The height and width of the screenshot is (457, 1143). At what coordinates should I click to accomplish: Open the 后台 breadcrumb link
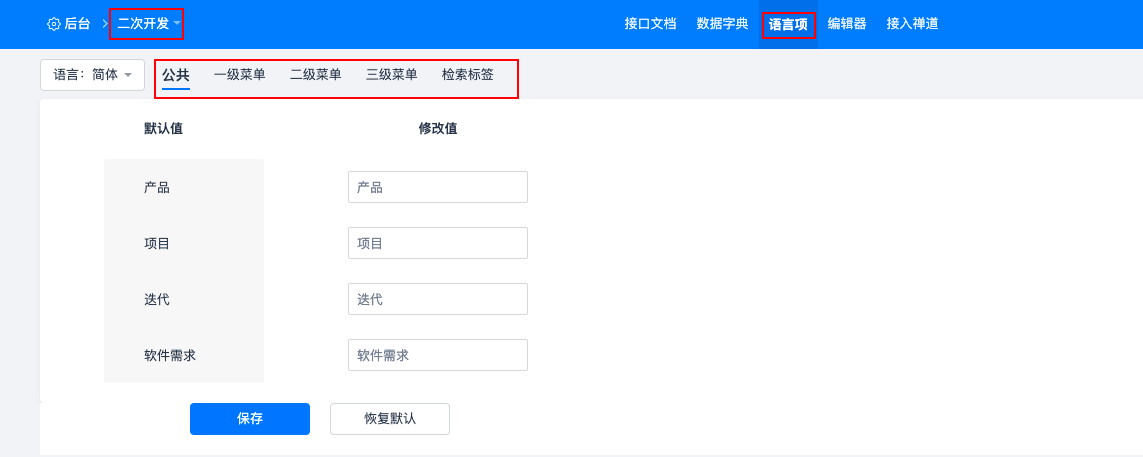tap(77, 24)
